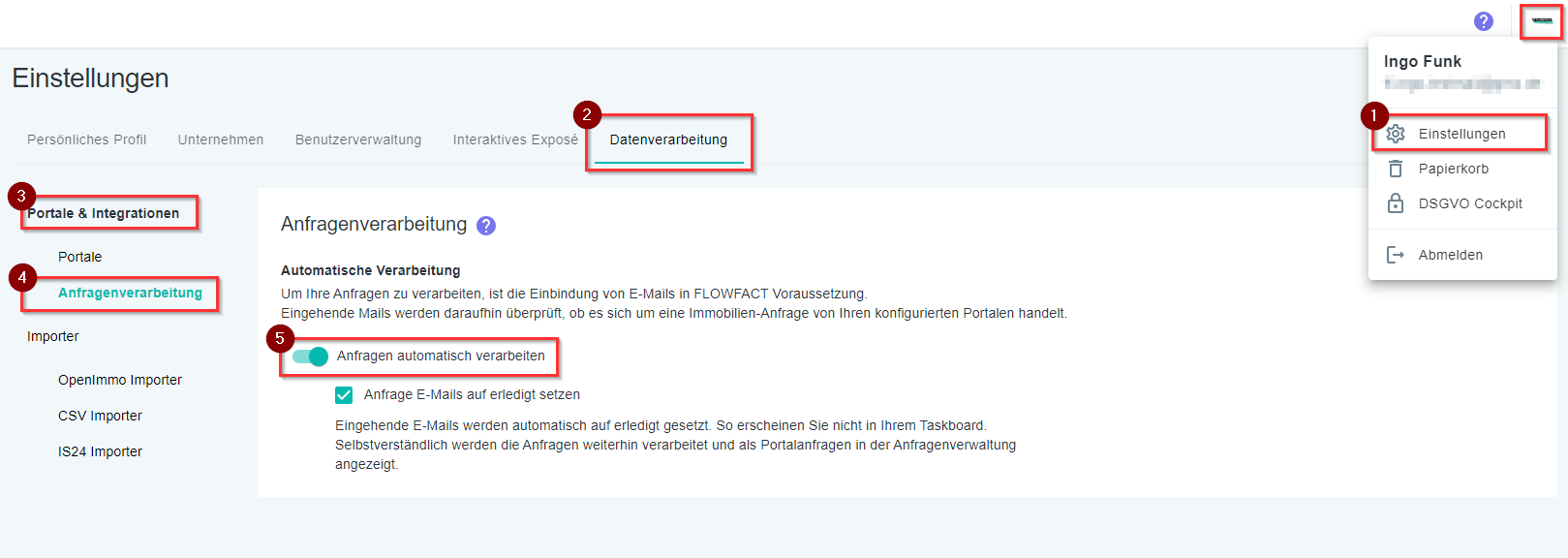Go to the Benutzerverwaltung tab
Screen dimensions: 1568x558
pos(358,139)
